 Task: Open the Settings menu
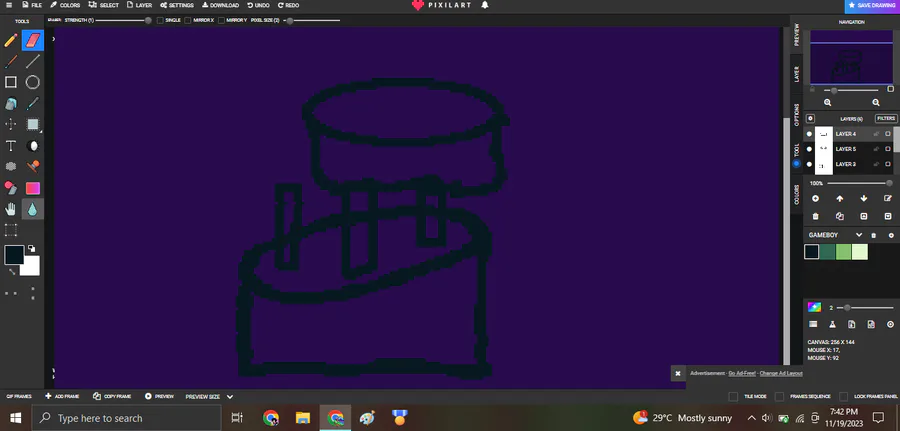coord(177,5)
